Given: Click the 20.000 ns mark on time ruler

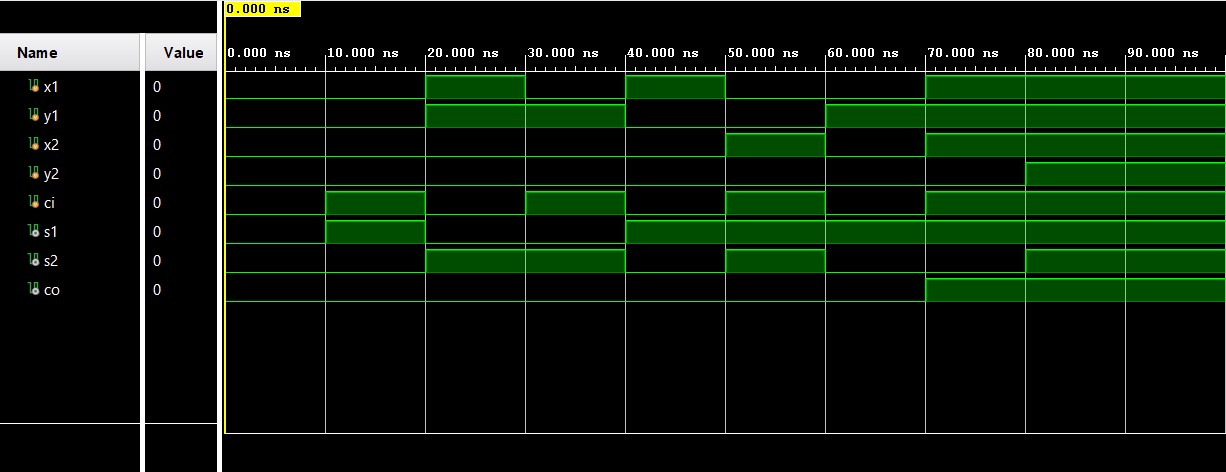Looking at the screenshot, I should [x=462, y=53].
